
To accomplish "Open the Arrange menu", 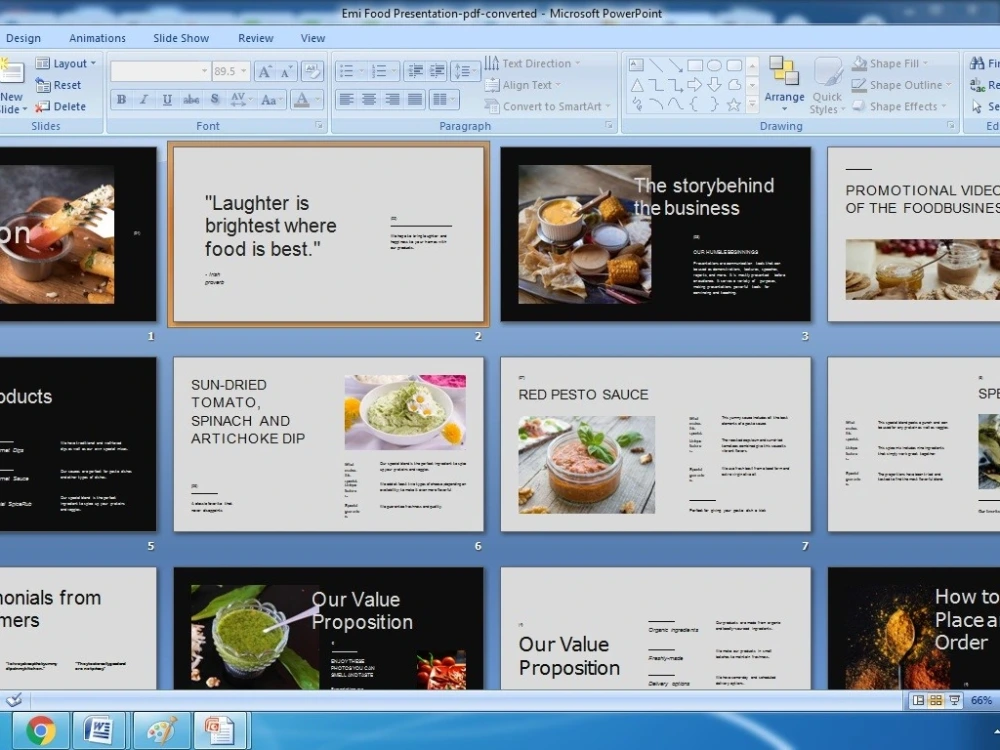I will [x=784, y=84].
